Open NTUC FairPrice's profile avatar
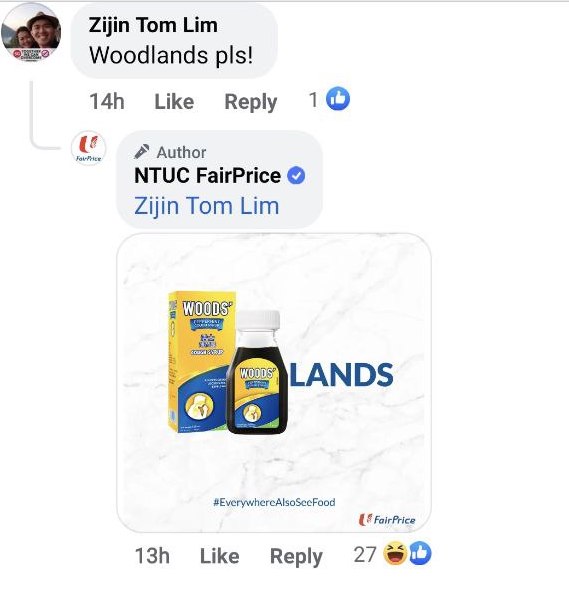Screen dimensions: 569x597 [x=88, y=148]
